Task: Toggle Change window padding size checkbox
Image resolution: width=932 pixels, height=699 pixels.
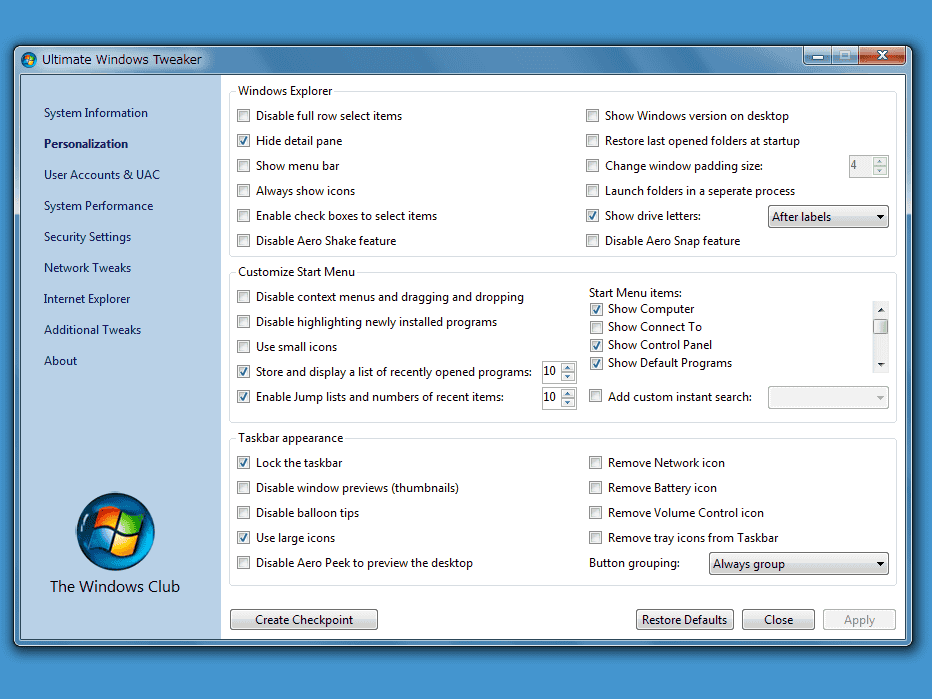Action: point(592,166)
